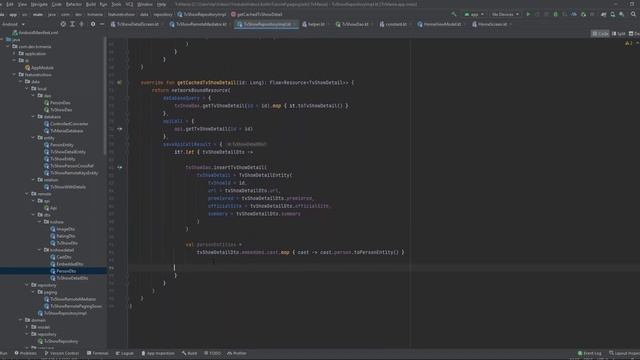This screenshot has height=360, width=640.
Task: Run the app with green play button
Action: pyautogui.click(x=528, y=14)
